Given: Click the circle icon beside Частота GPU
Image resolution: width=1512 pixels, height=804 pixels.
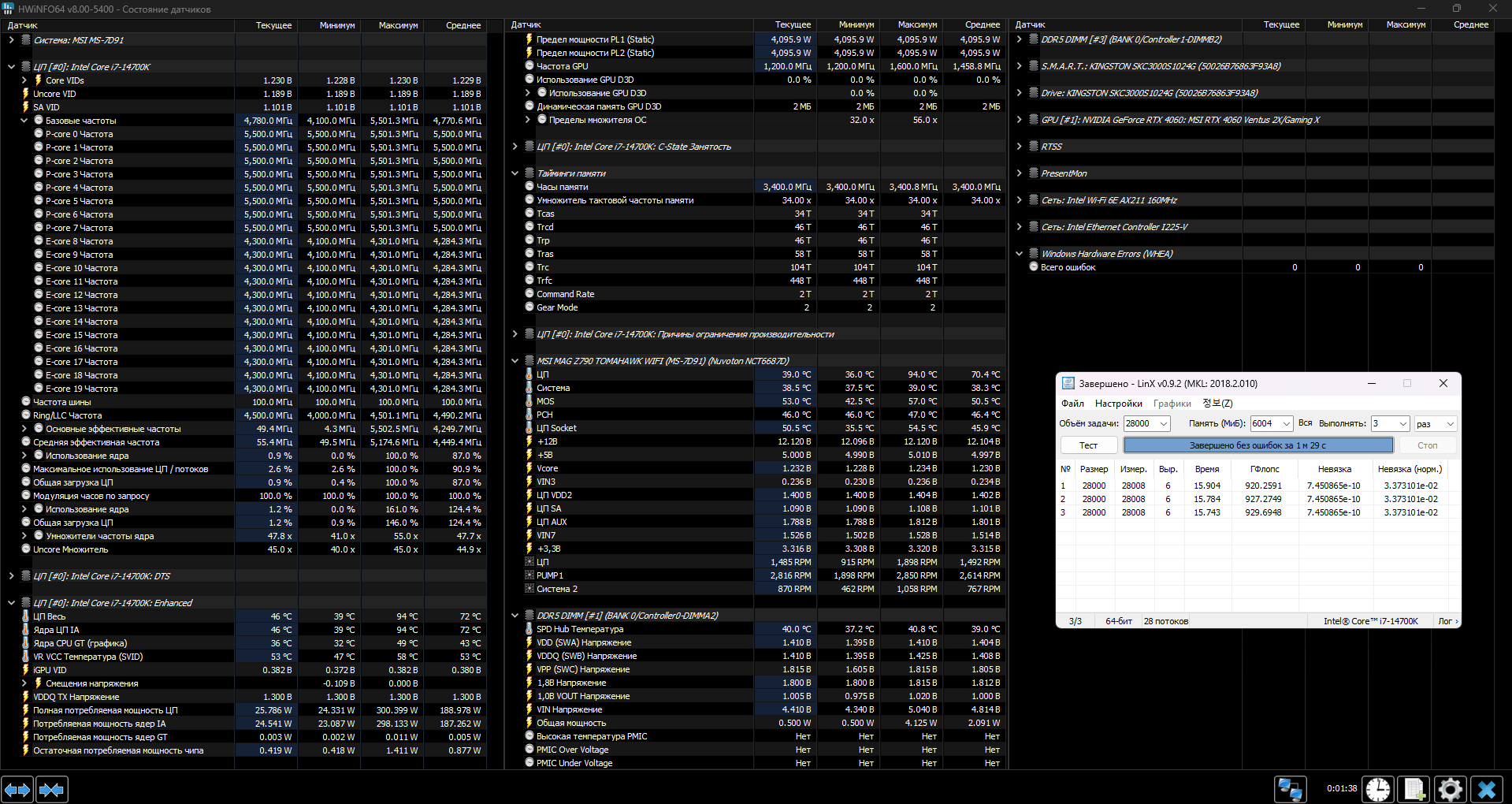Looking at the screenshot, I should [529, 66].
